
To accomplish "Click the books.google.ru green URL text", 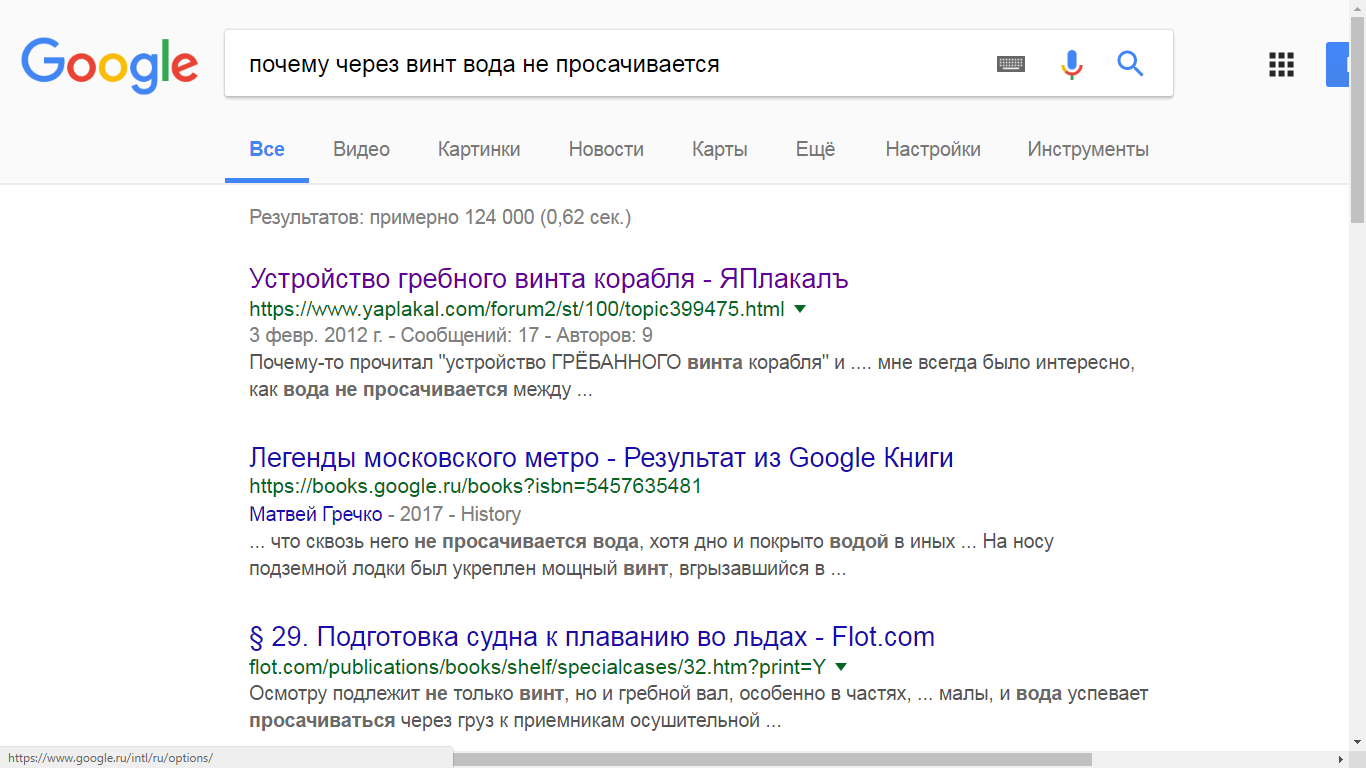I will coord(475,487).
